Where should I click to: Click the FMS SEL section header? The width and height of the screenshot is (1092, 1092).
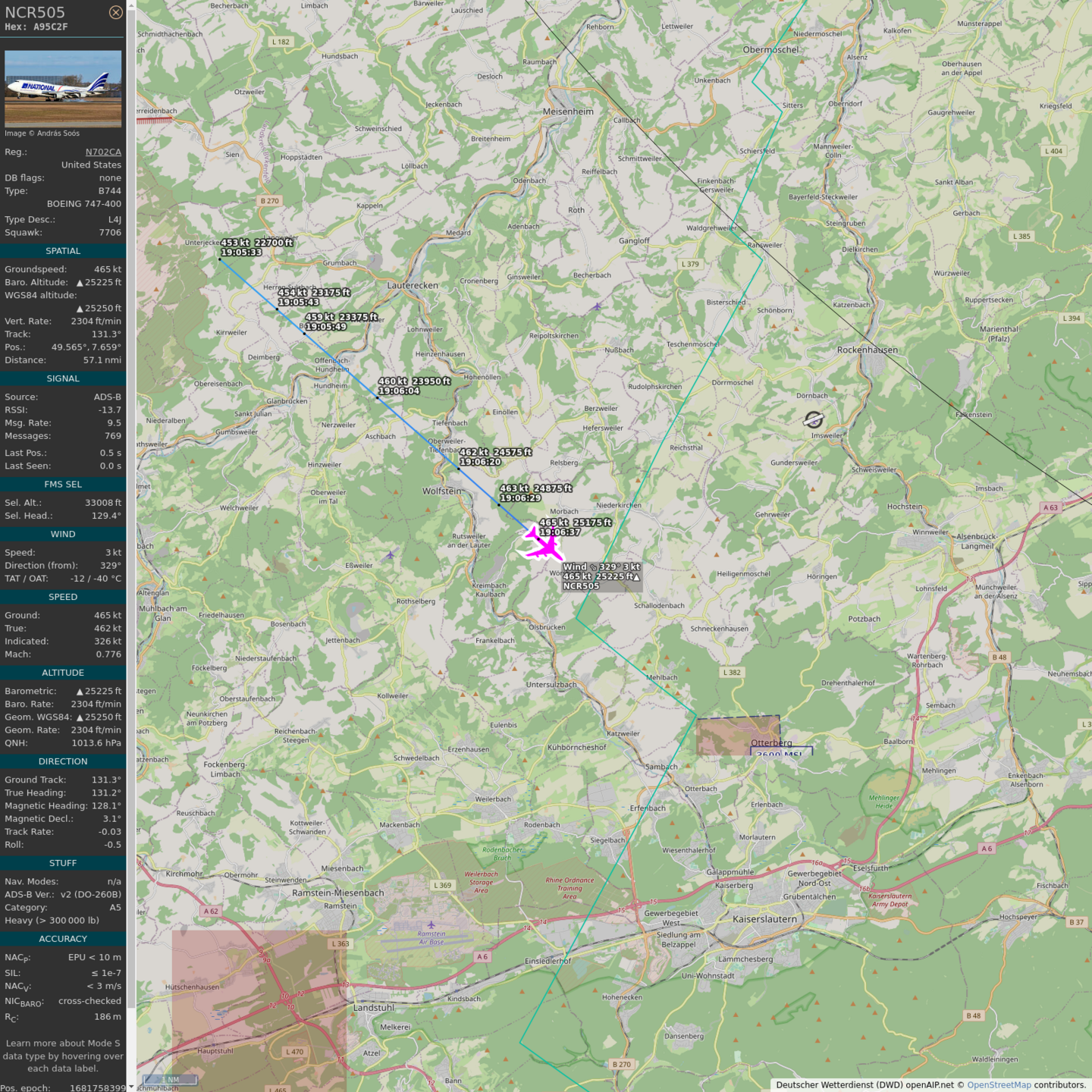[x=63, y=484]
